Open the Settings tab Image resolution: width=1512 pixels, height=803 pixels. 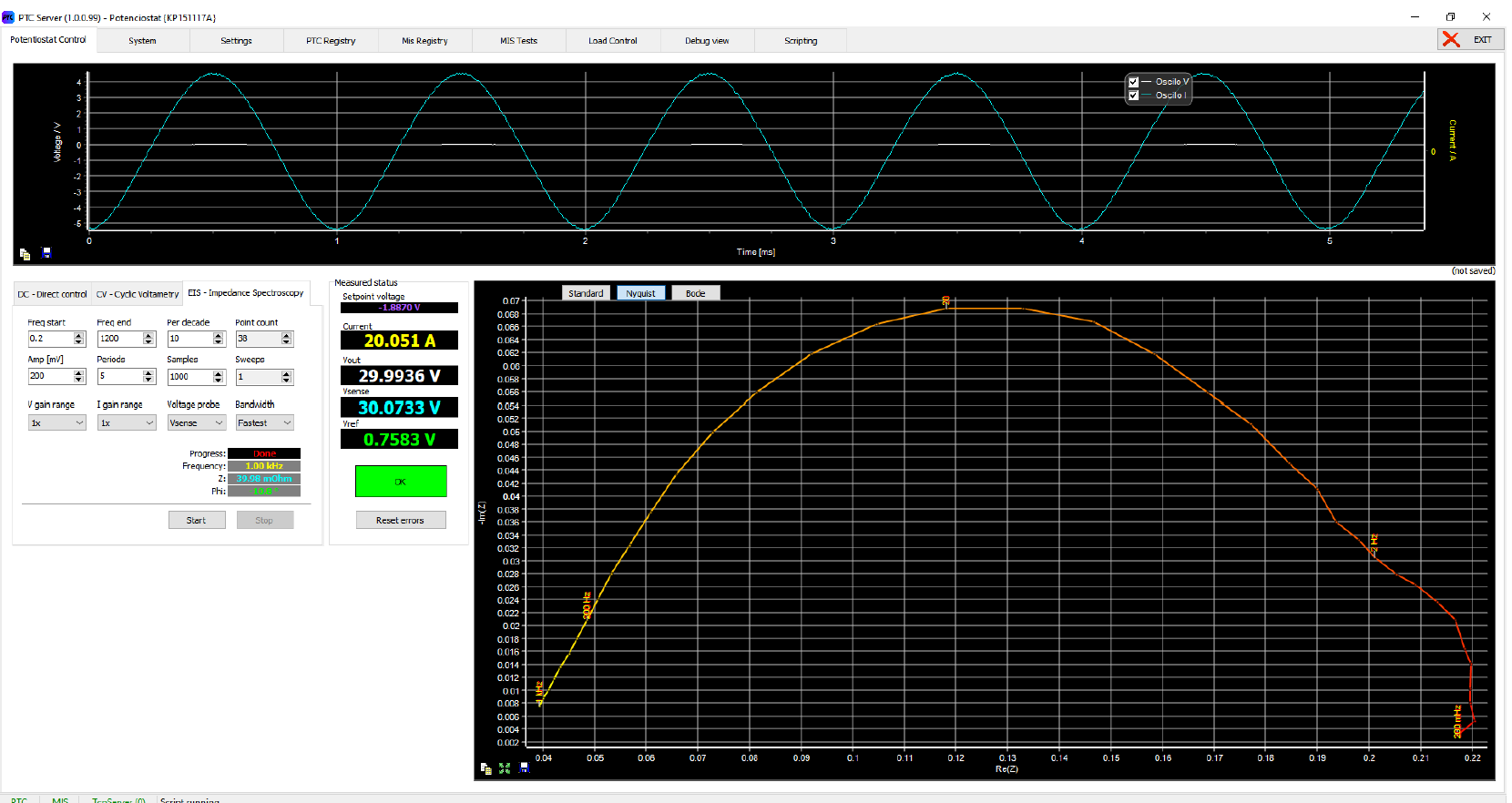[x=236, y=41]
